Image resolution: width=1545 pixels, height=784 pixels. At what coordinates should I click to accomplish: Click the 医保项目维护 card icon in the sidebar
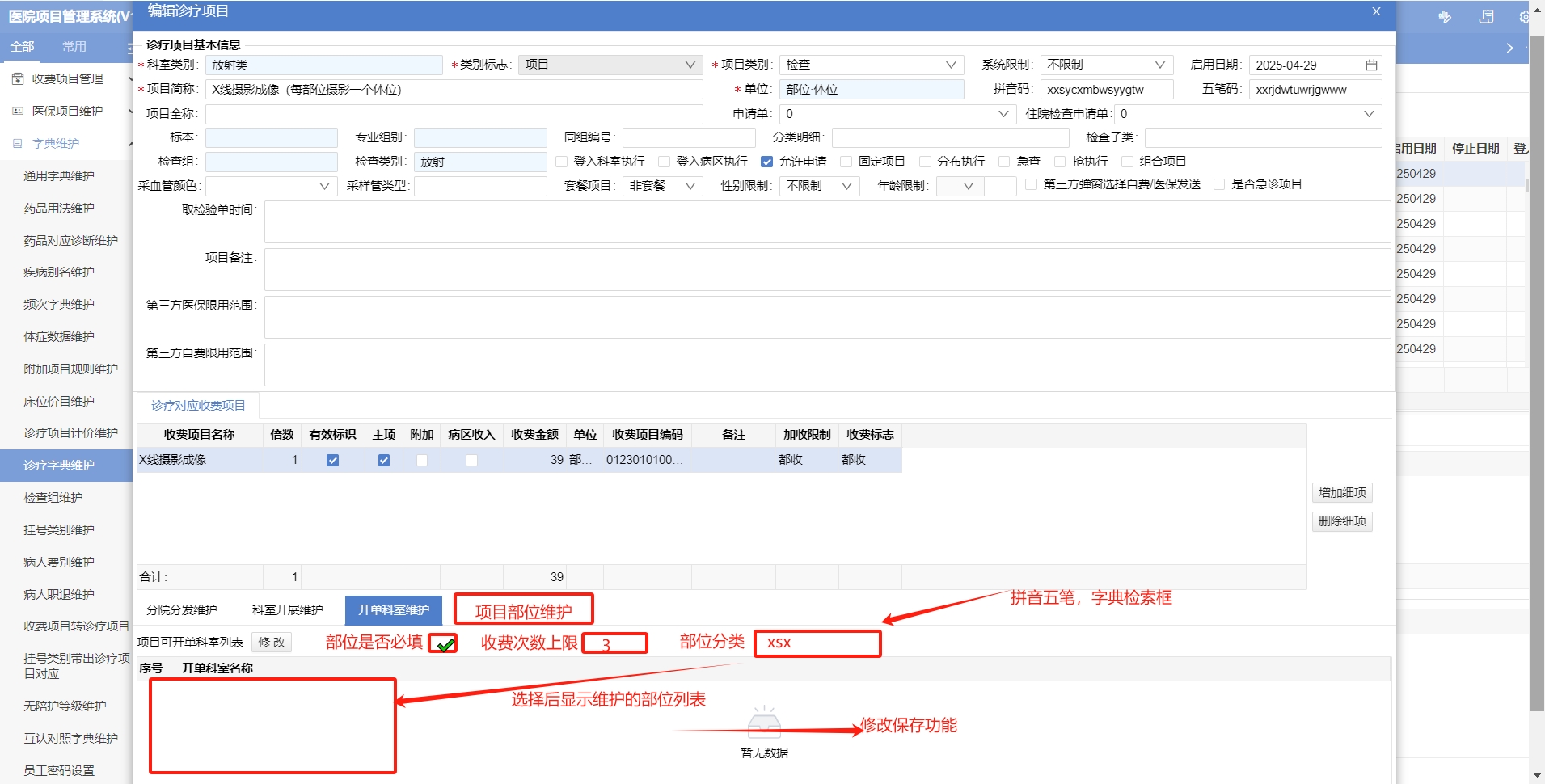(18, 111)
